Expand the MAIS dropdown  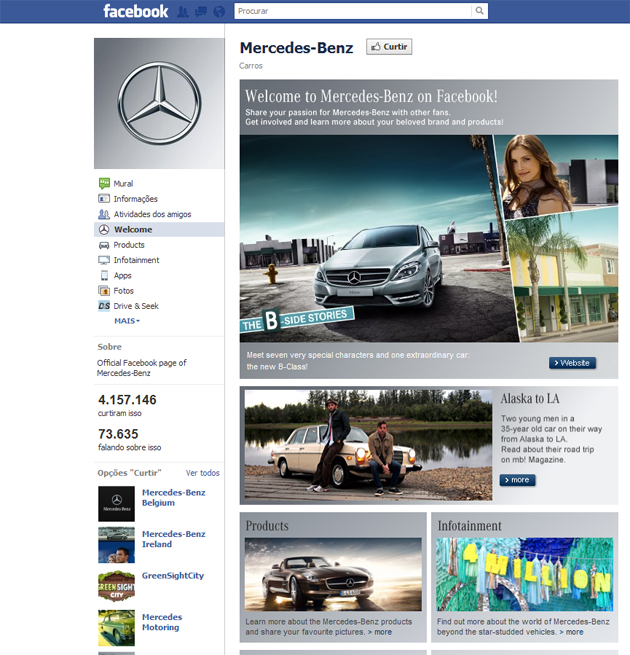(x=127, y=321)
